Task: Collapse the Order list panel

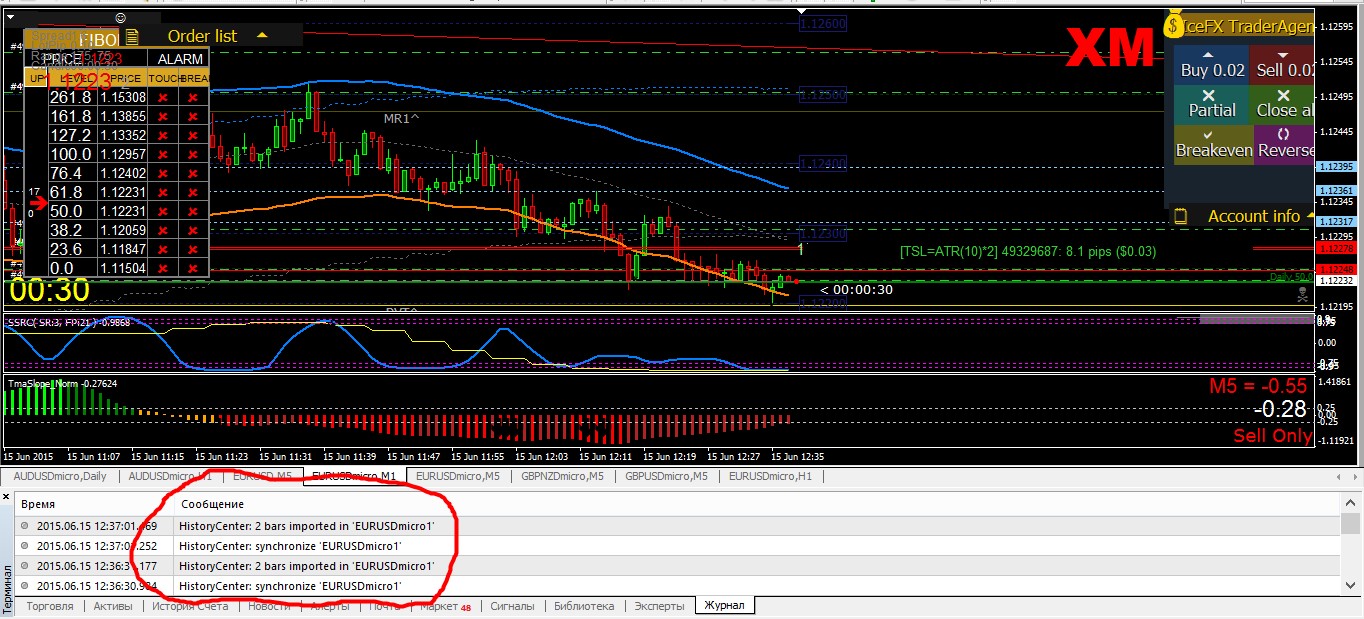Action: click(262, 35)
